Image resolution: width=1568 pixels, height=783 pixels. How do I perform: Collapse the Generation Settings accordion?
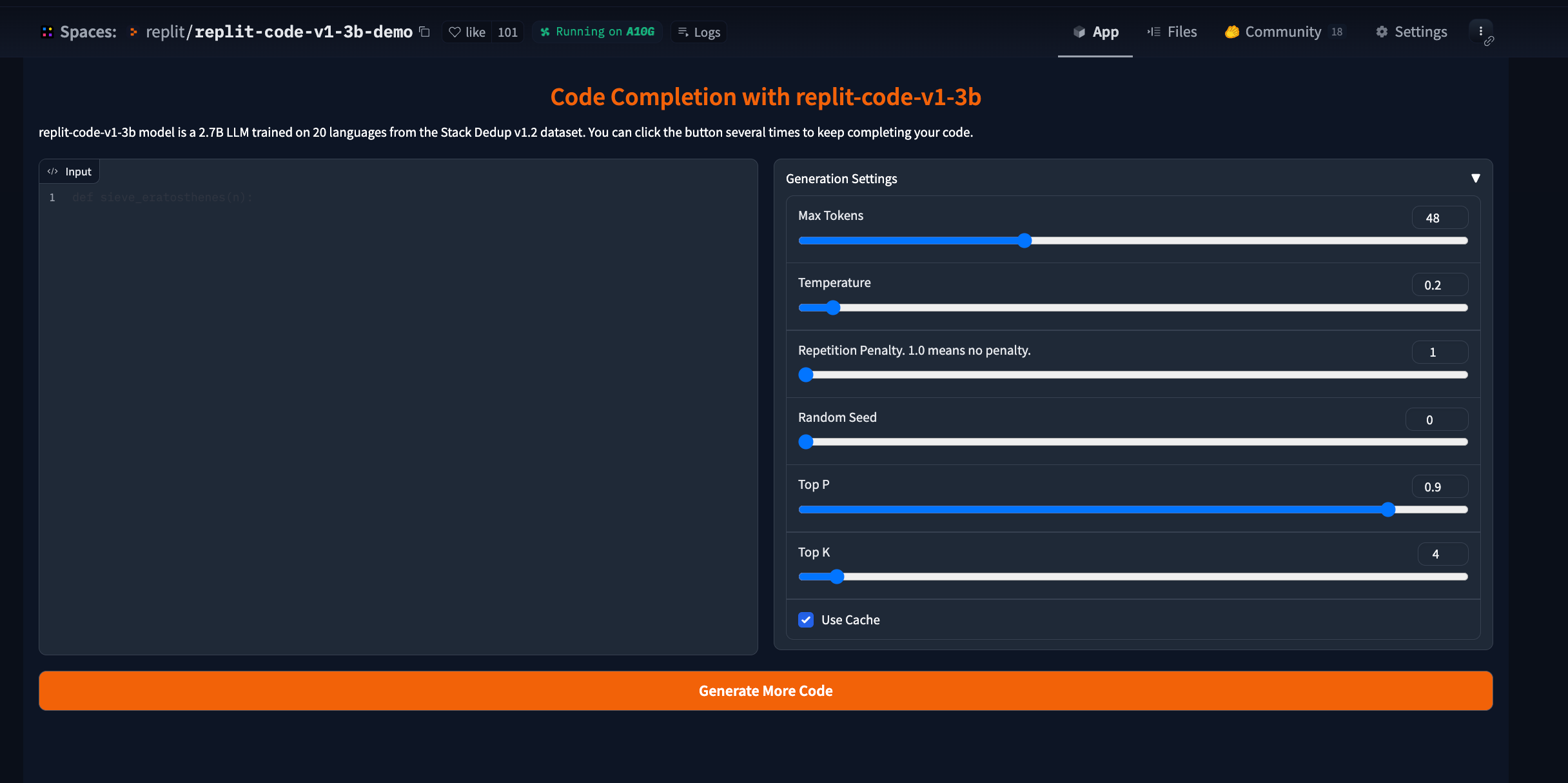click(x=1133, y=178)
